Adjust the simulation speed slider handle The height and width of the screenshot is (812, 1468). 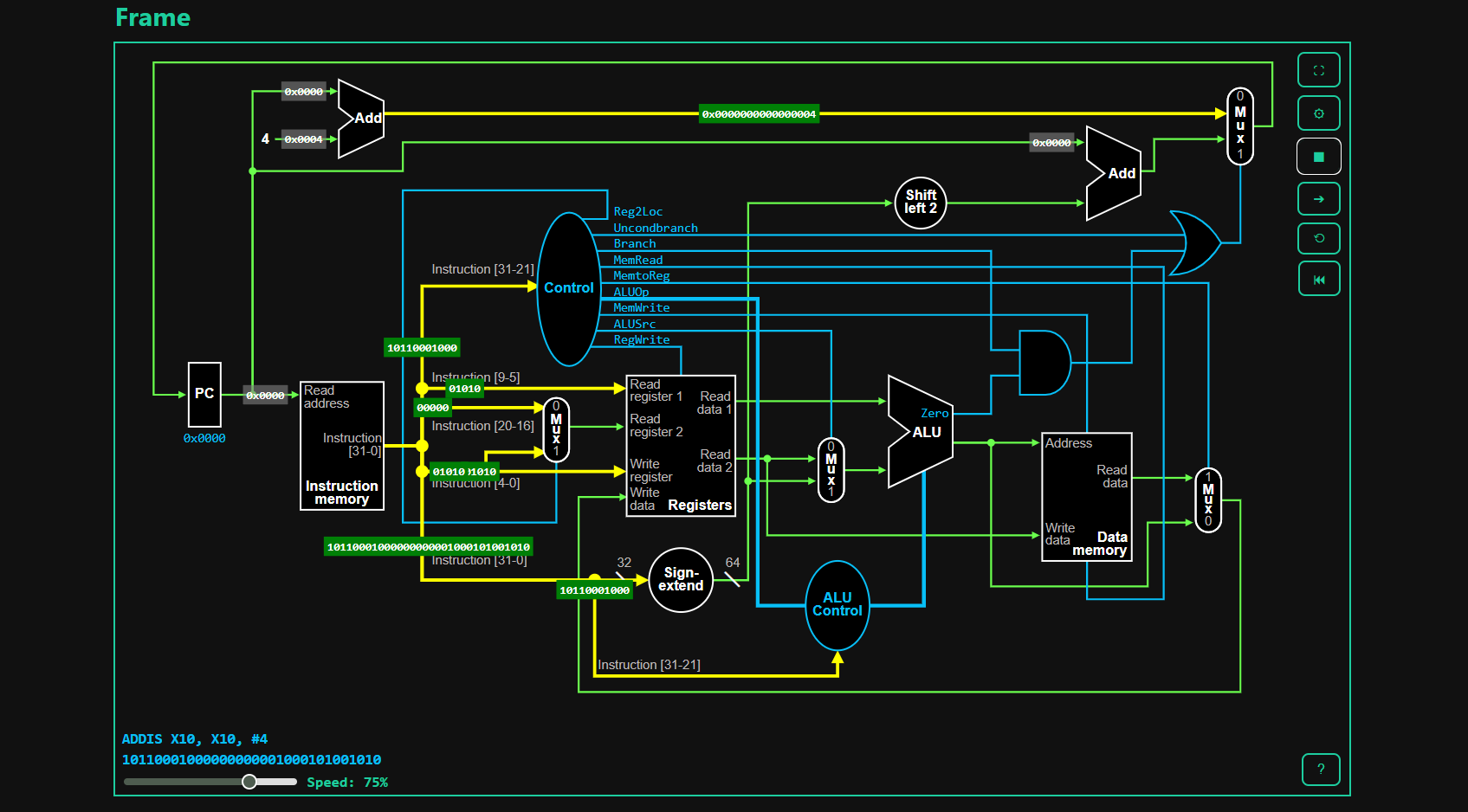pyautogui.click(x=249, y=782)
